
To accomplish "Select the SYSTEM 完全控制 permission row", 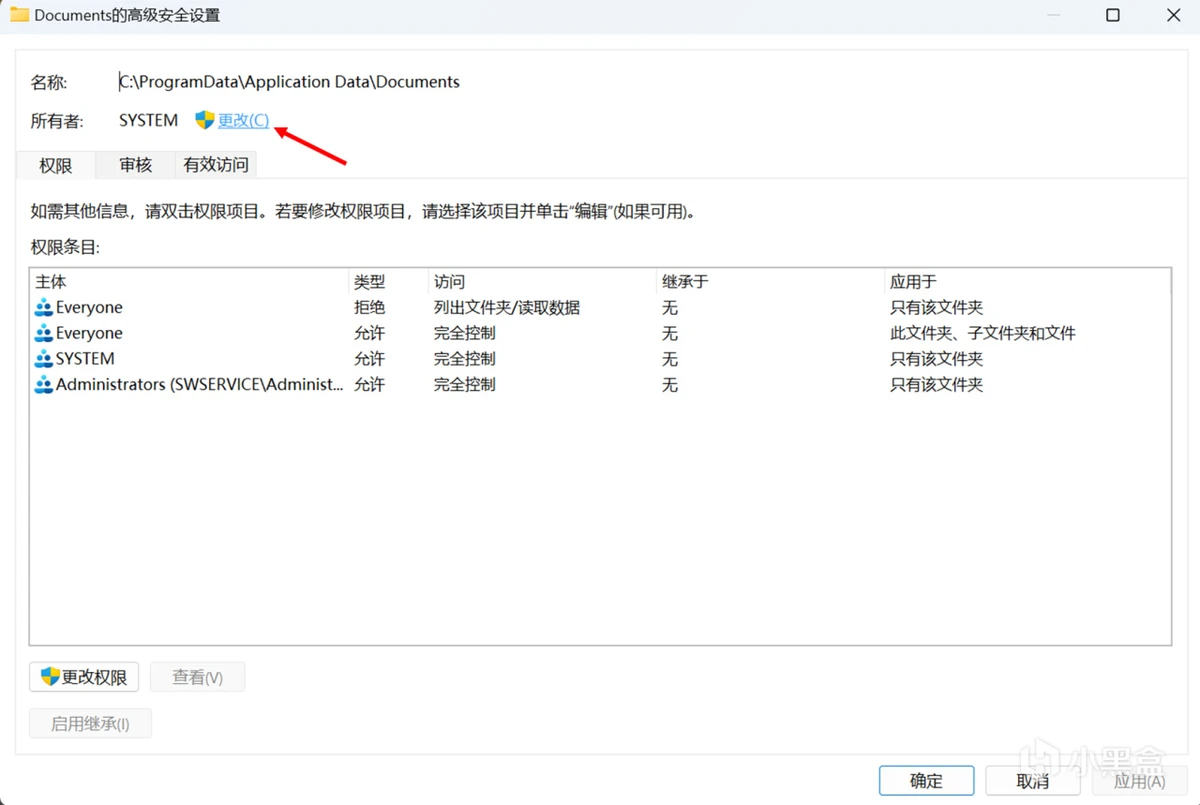I will (x=464, y=359).
